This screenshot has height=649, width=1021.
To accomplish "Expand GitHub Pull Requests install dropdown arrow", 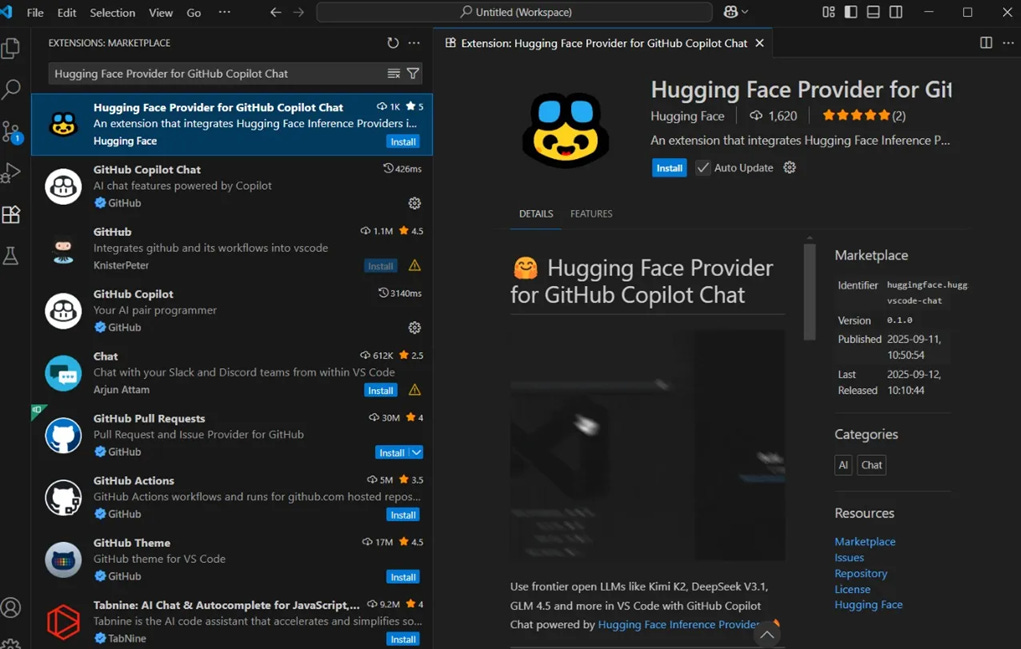I will point(416,452).
